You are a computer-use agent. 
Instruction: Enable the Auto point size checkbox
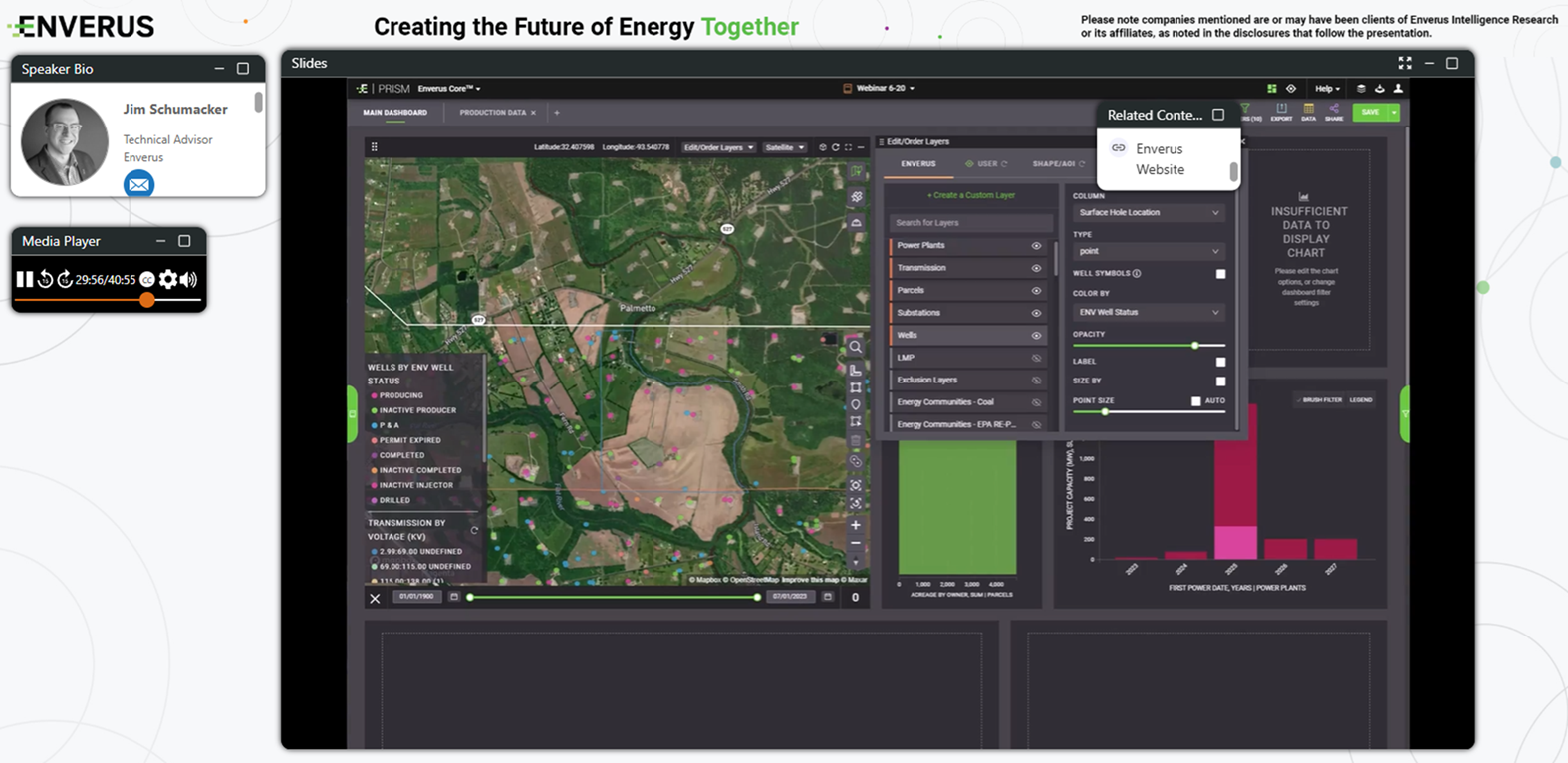coord(1196,401)
